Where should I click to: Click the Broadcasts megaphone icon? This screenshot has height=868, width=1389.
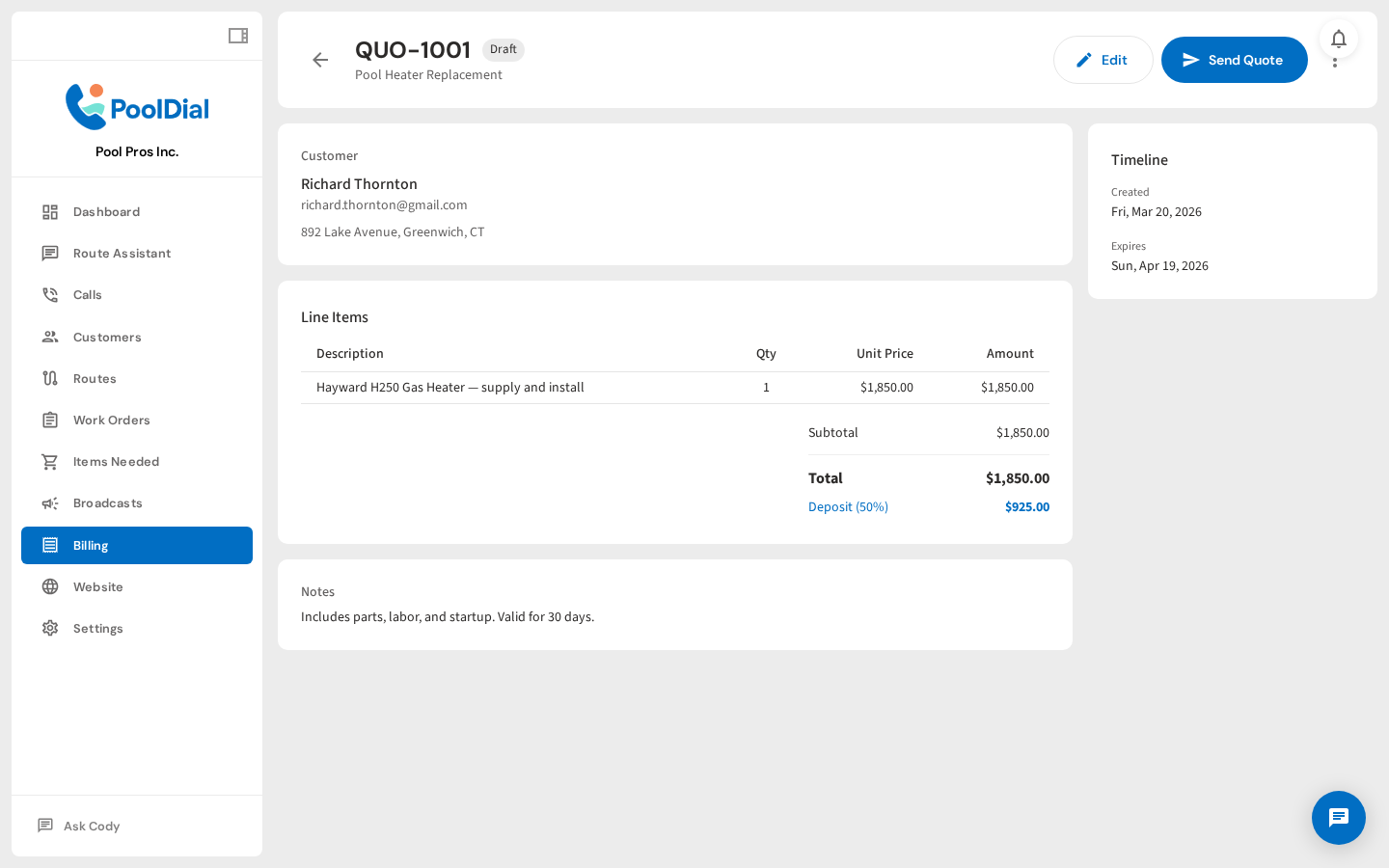(50, 502)
